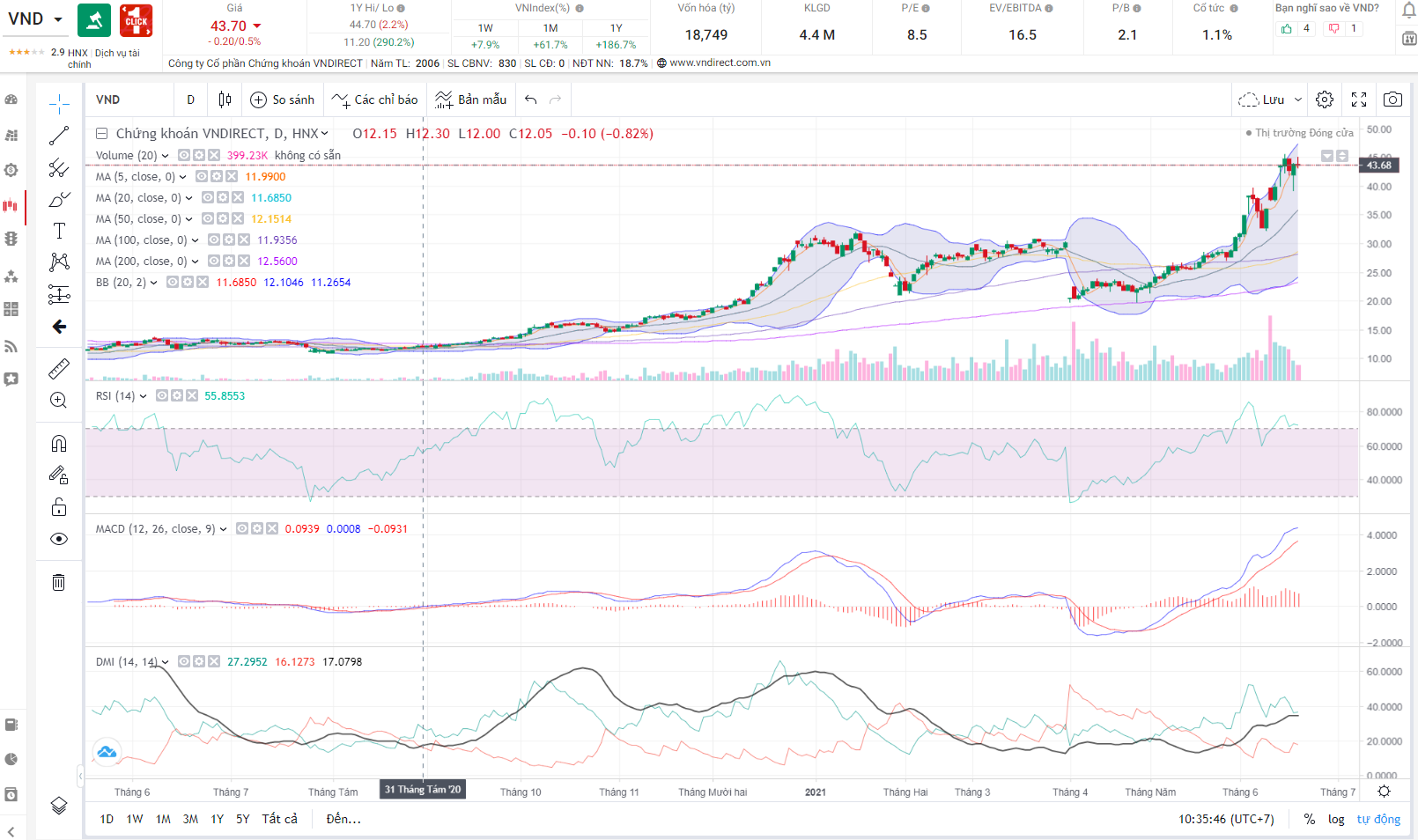Open the Lưu save options dropdown arrow

click(x=1298, y=99)
